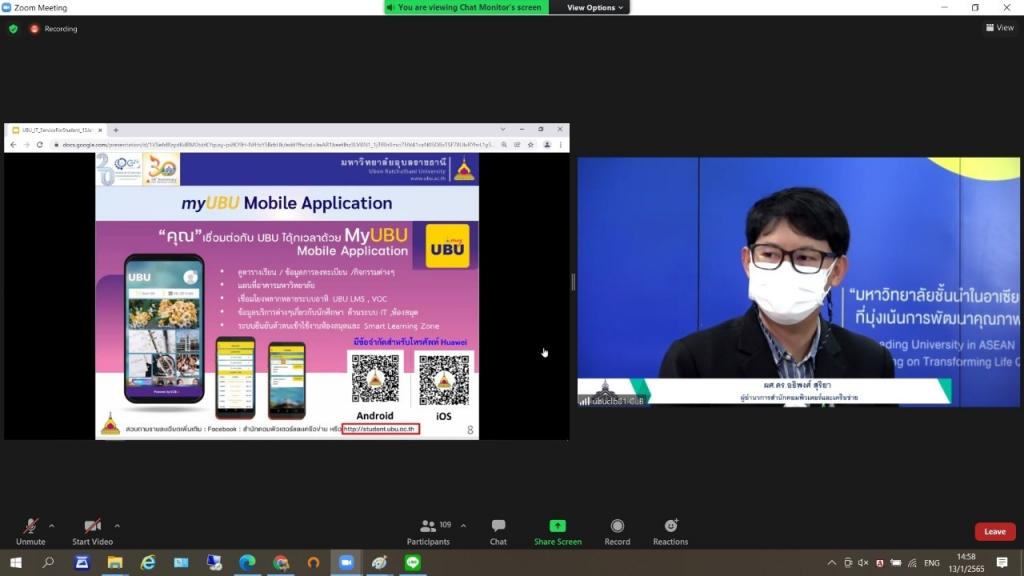Open Microsoft Edge from the taskbar
The width and height of the screenshot is (1024, 576).
247,562
